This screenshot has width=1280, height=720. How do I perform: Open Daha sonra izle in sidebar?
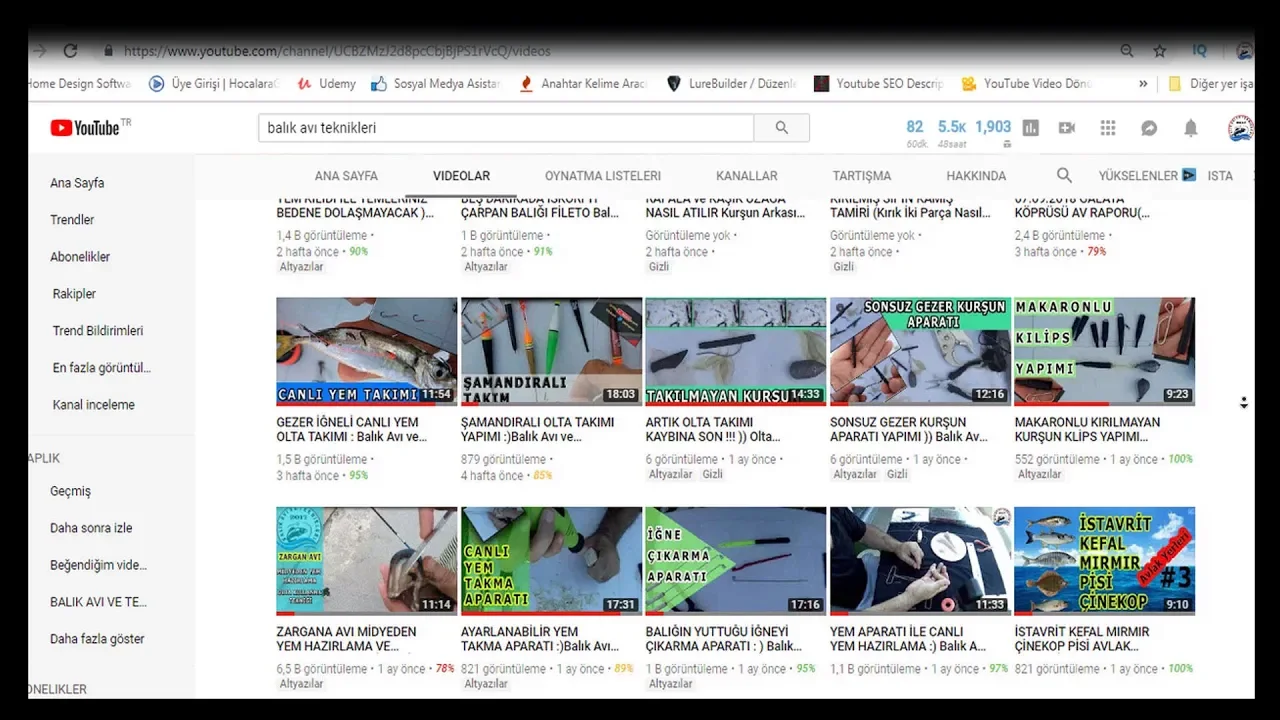[x=91, y=528]
